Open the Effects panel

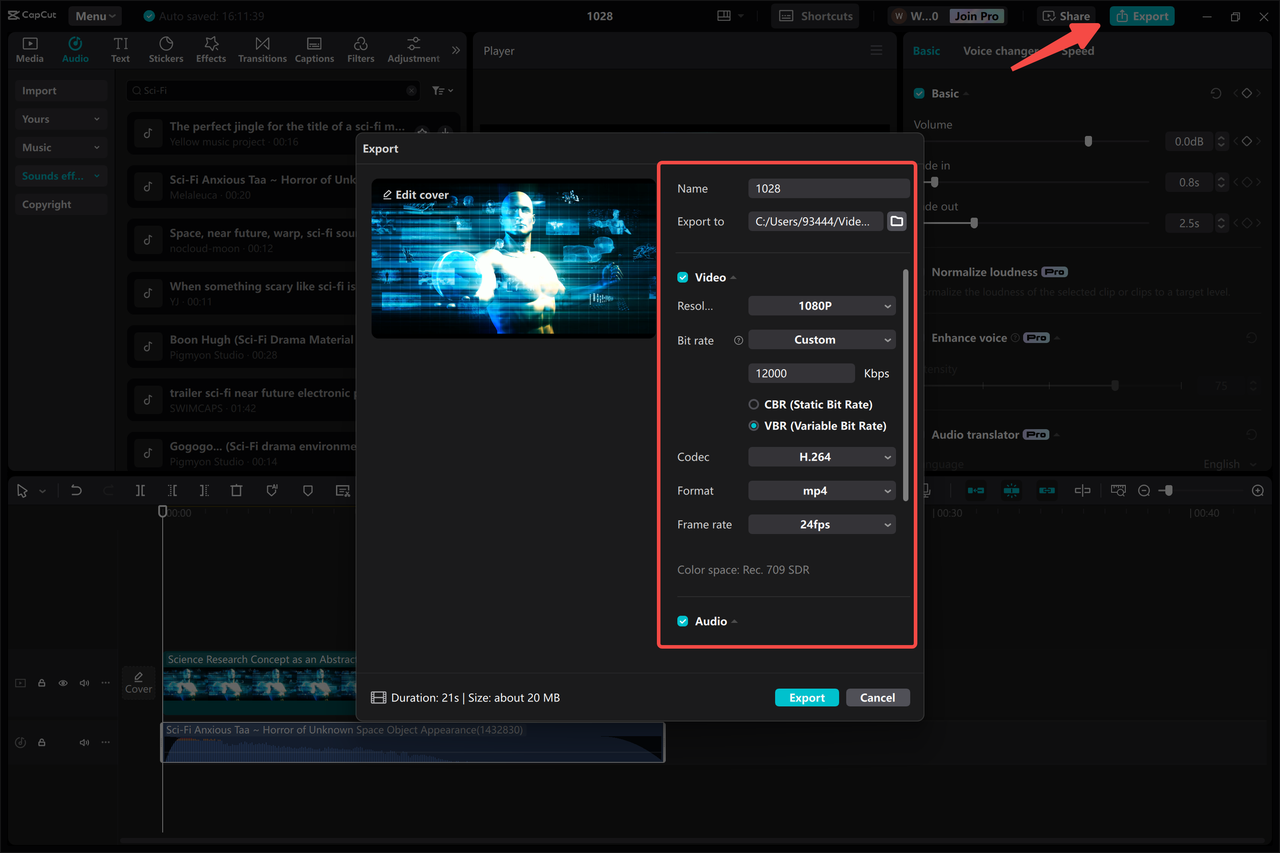[x=211, y=50]
